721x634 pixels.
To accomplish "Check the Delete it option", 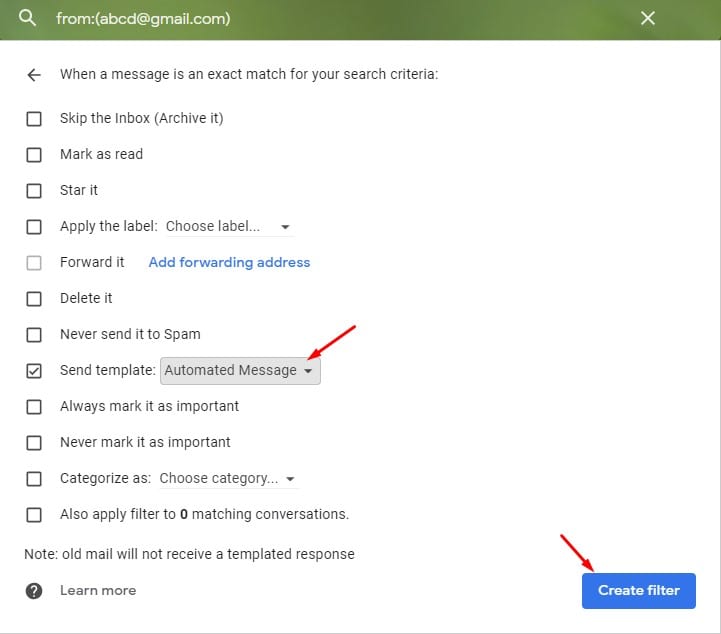I will tap(34, 298).
